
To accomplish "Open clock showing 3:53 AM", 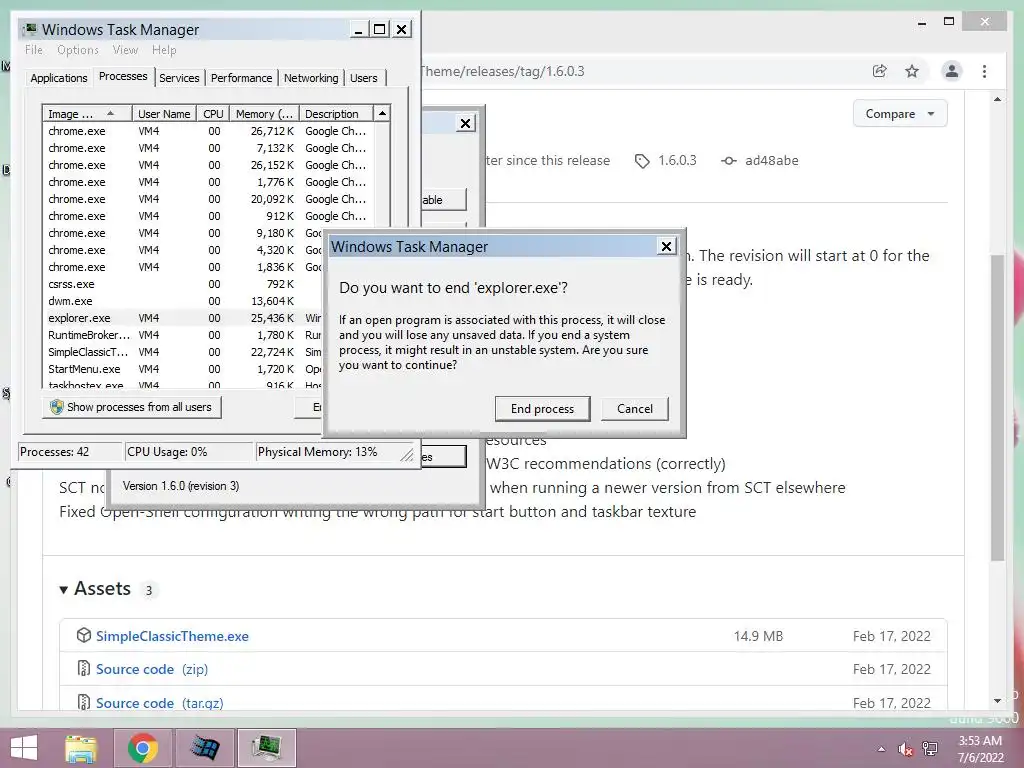I will coord(980,749).
